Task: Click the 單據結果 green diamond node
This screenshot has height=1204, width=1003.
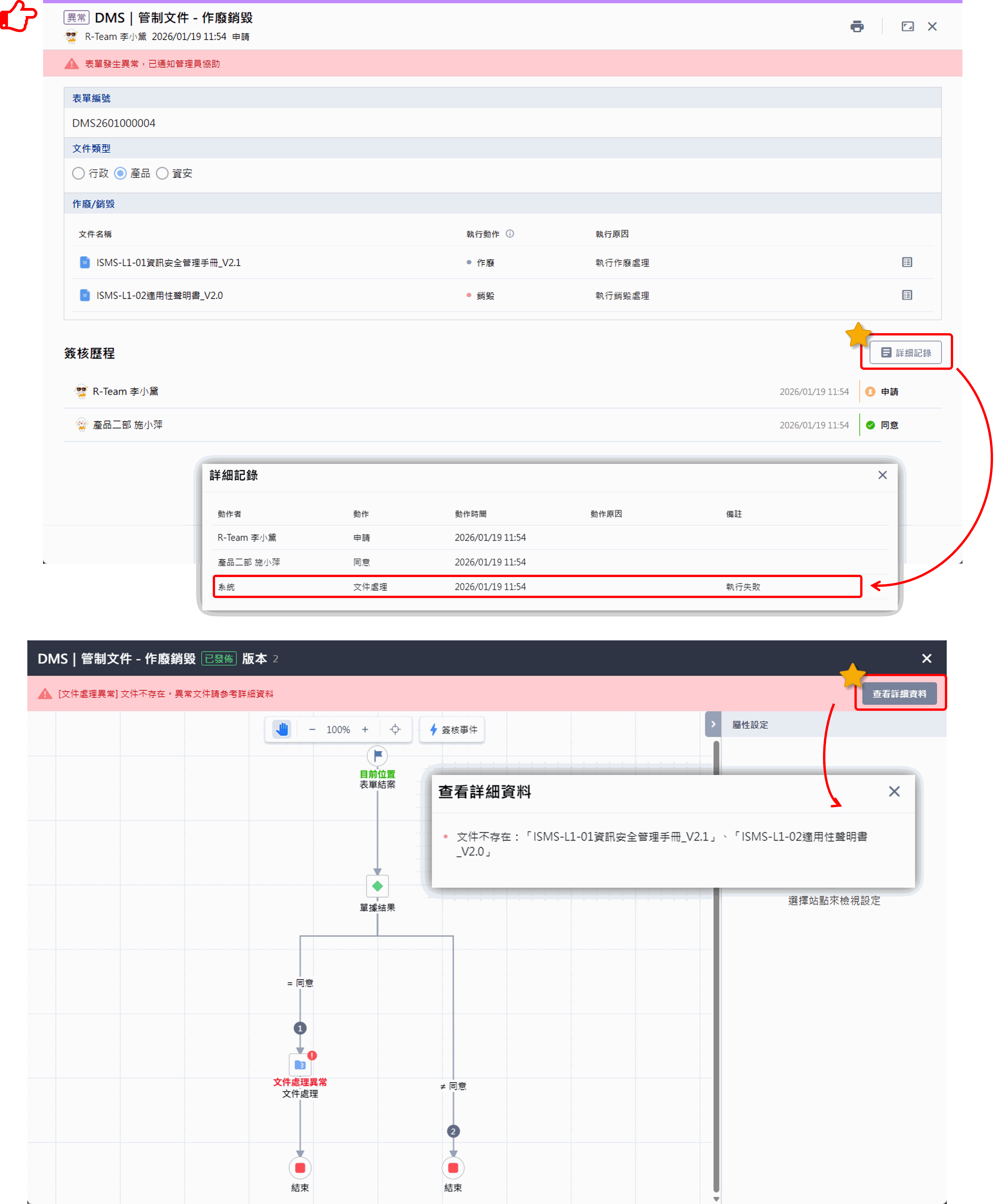Action: pyautogui.click(x=377, y=886)
